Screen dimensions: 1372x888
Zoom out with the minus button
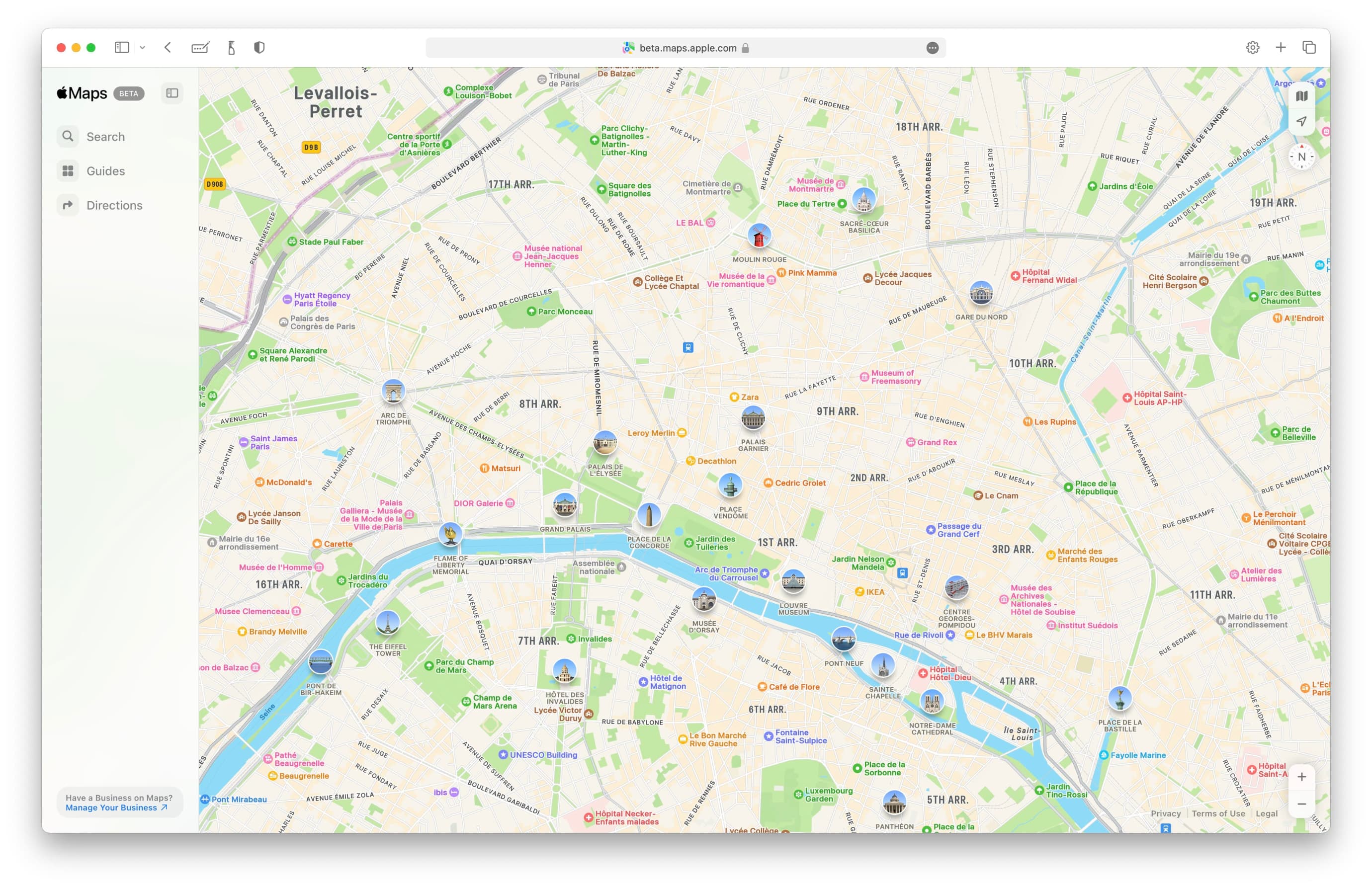(x=1302, y=805)
